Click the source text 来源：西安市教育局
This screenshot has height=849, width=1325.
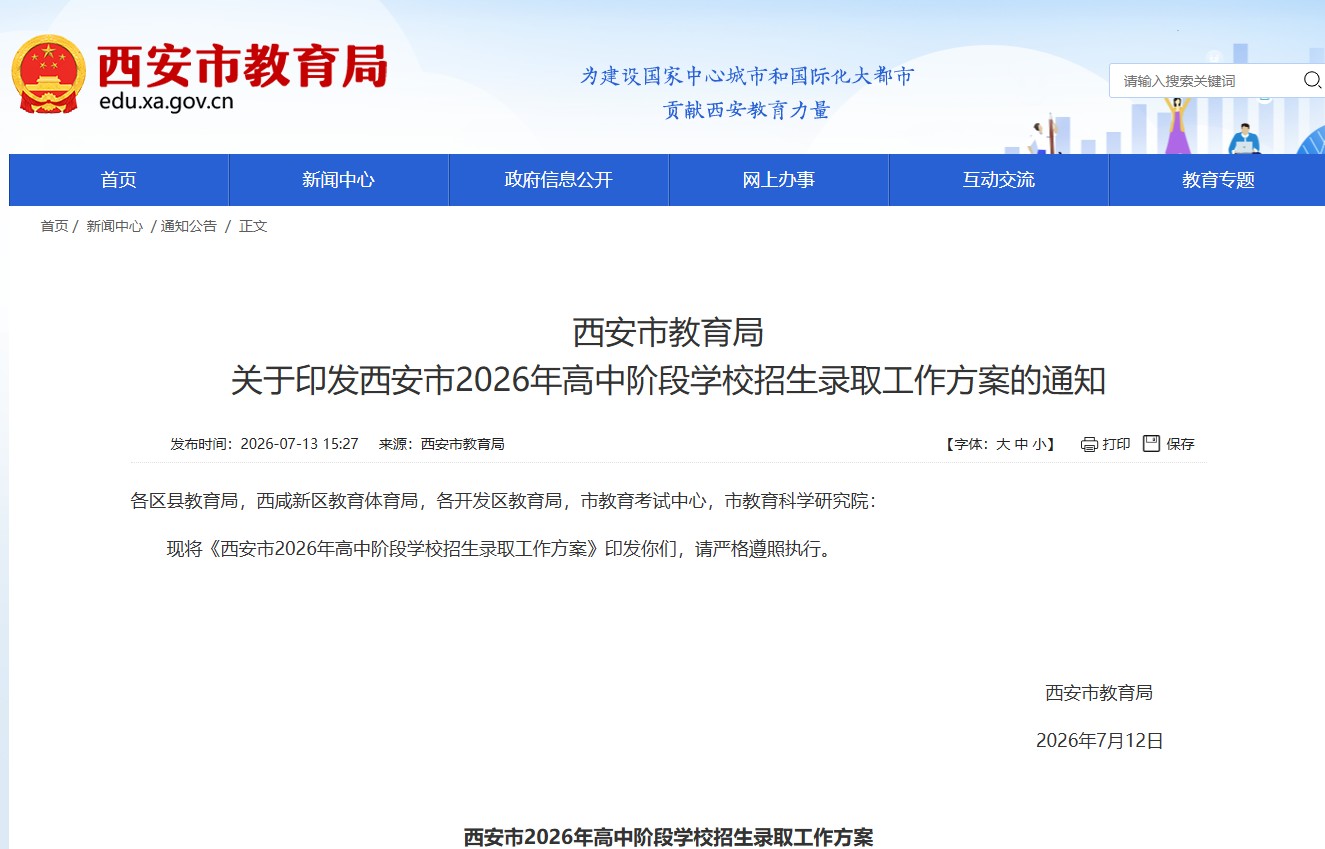point(441,444)
